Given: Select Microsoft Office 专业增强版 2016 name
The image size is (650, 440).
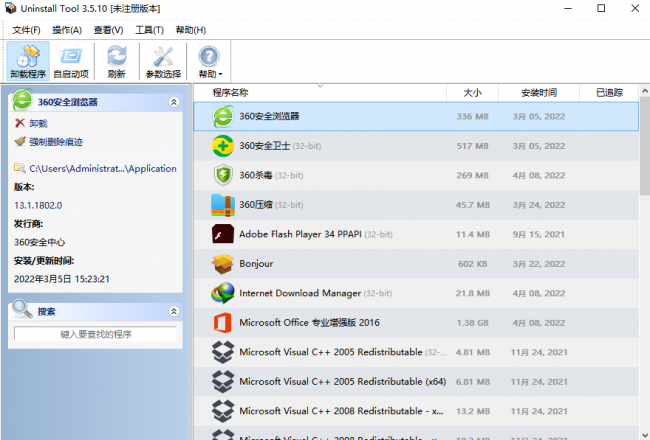Looking at the screenshot, I should [x=309, y=323].
